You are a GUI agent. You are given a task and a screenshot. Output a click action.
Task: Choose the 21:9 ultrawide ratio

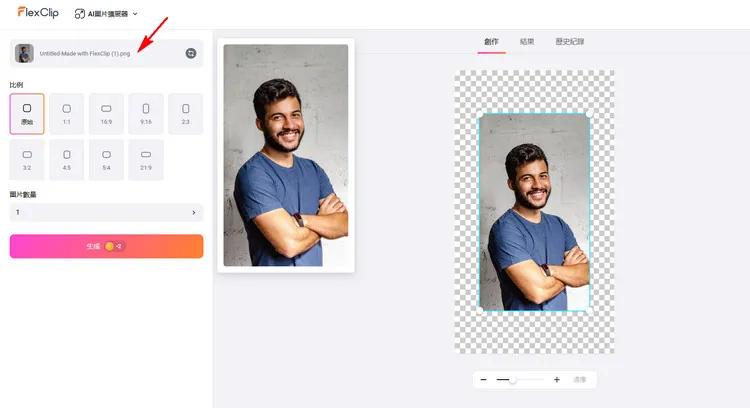pos(146,160)
